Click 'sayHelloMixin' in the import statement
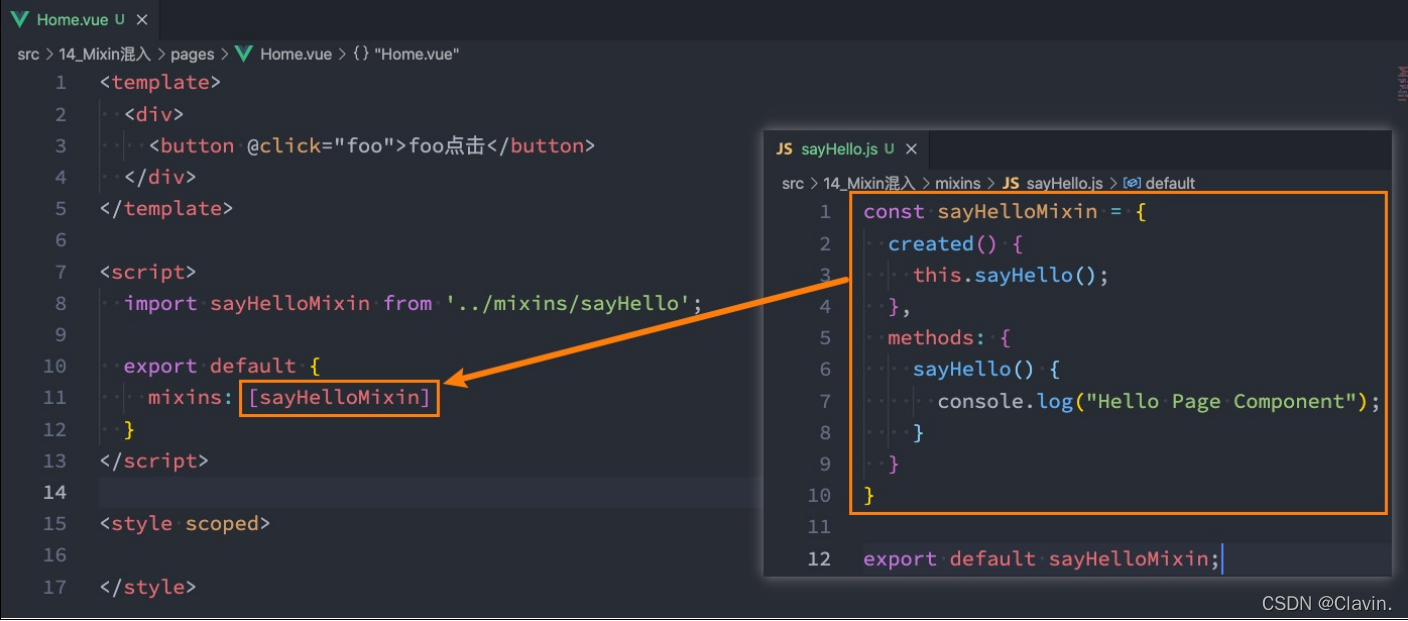 (290, 303)
